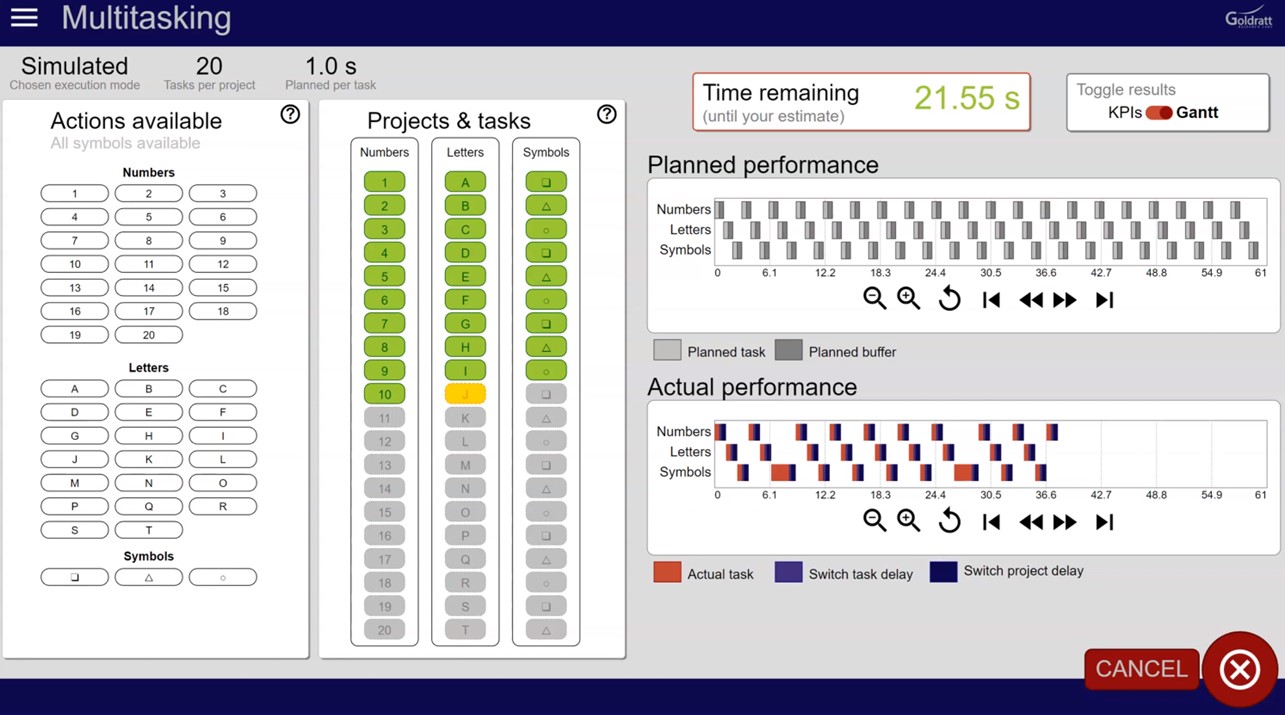
Task: Open help for Actions available panel
Action: (x=290, y=115)
